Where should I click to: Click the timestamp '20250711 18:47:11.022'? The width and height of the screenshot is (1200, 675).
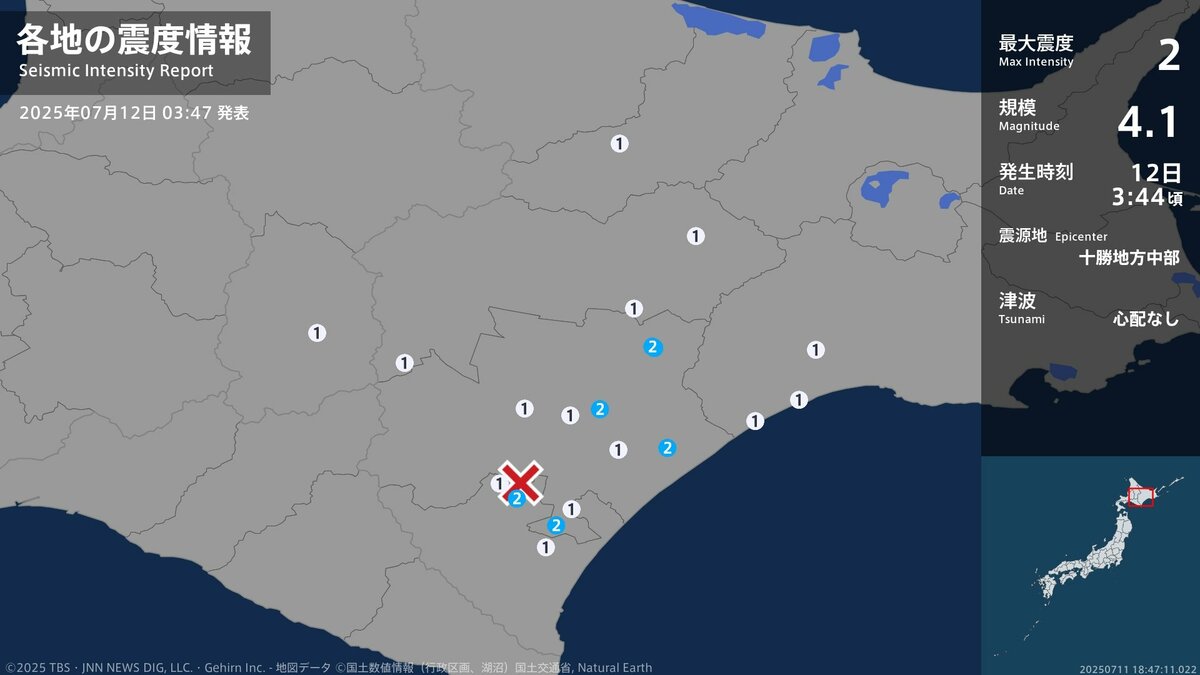pos(1137,668)
